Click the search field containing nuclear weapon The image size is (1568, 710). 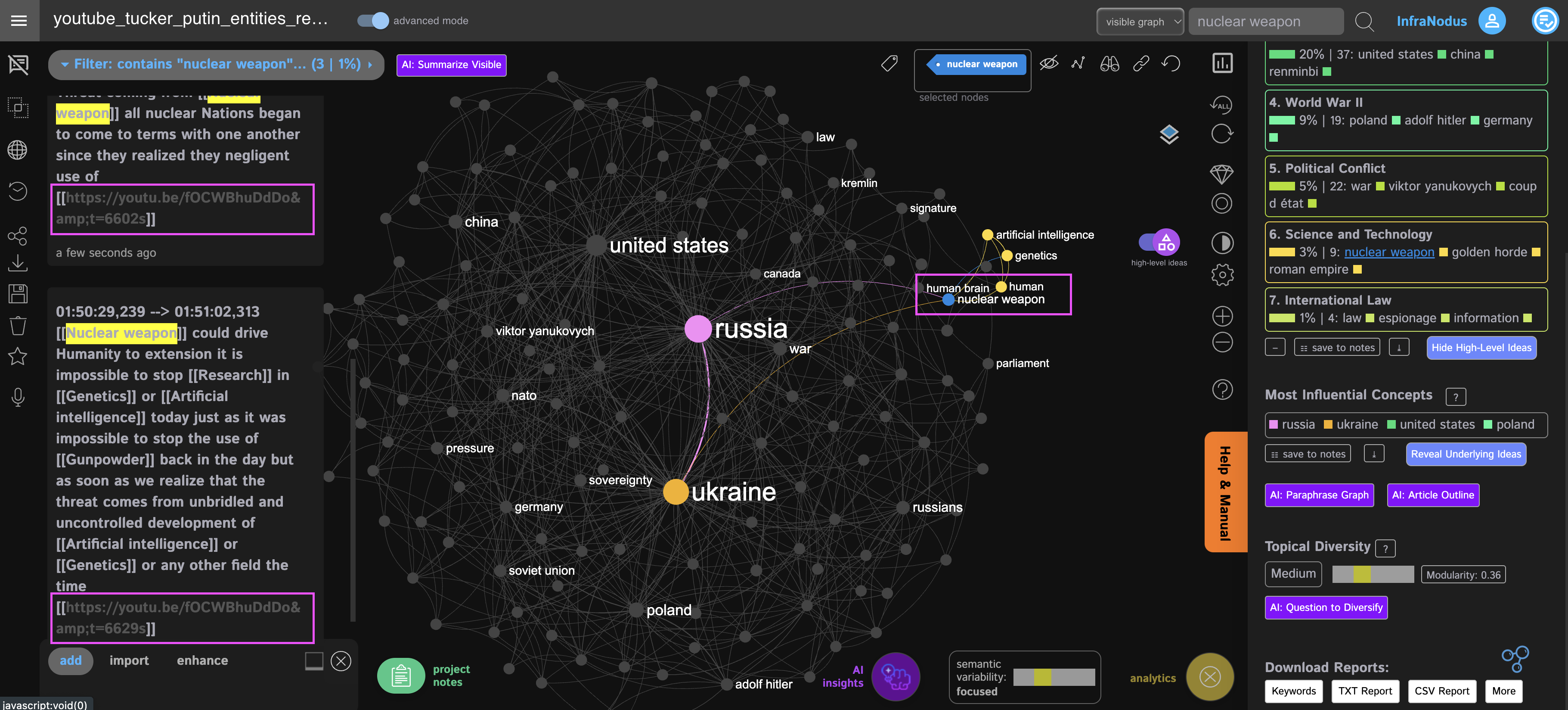pyautogui.click(x=1265, y=21)
